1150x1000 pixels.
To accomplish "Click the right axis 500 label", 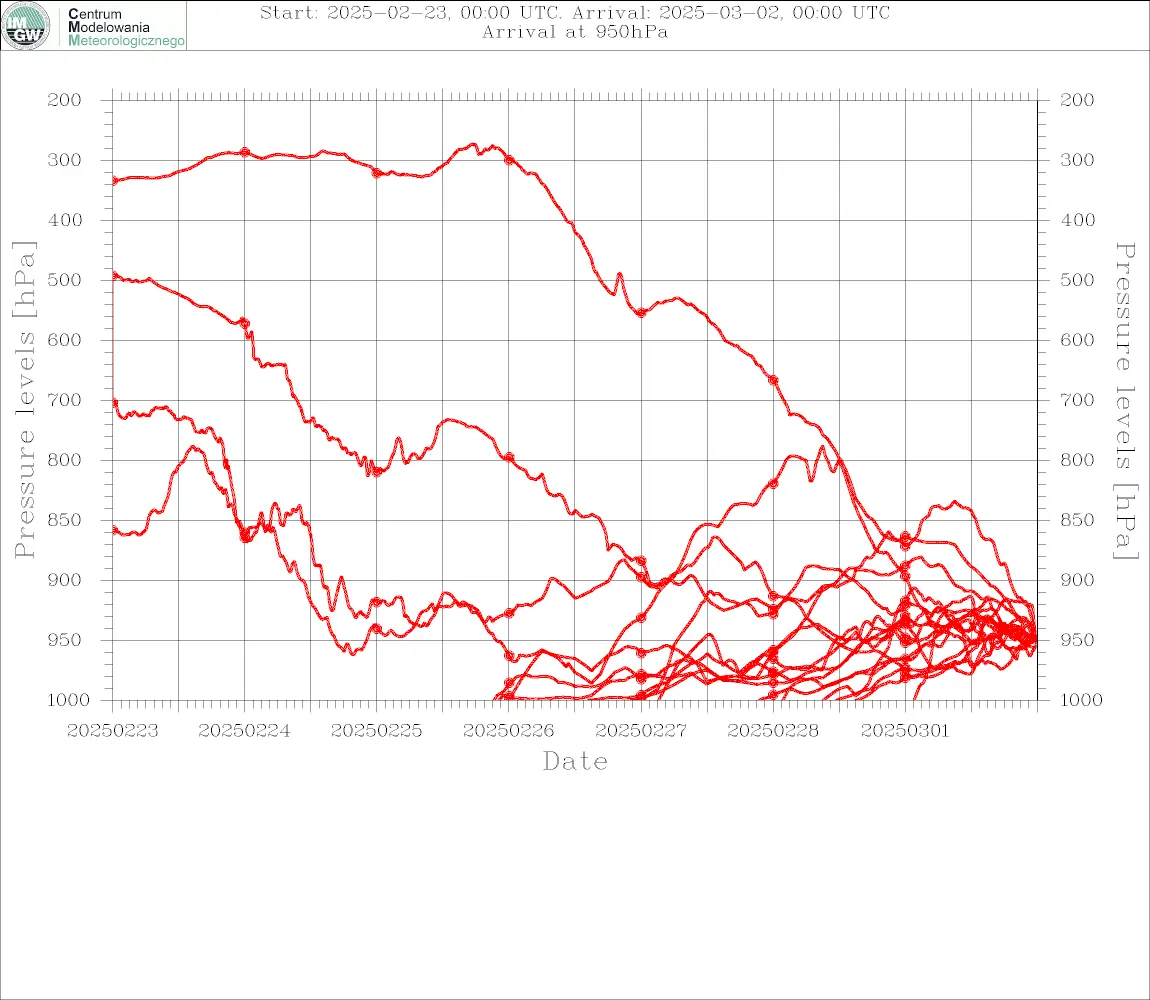I will [x=1077, y=280].
